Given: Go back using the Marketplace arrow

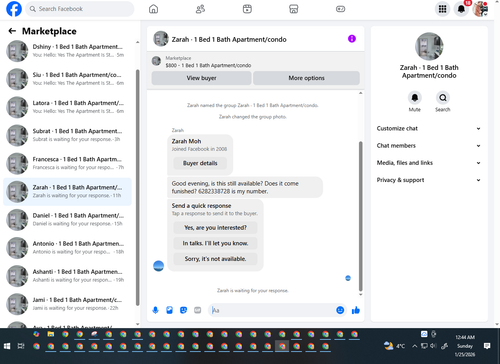Looking at the screenshot, I should (12, 31).
